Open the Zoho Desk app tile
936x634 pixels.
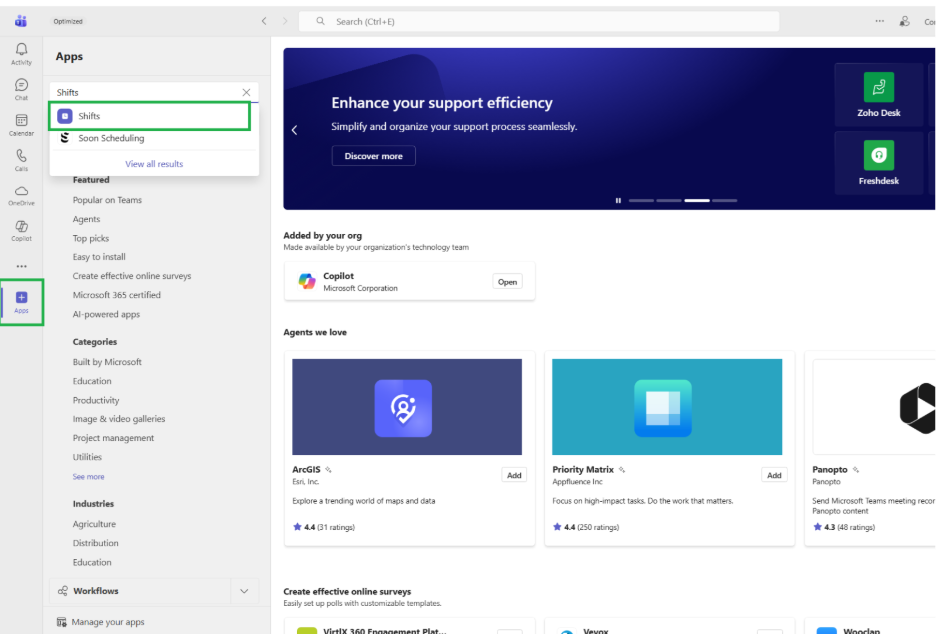(879, 94)
